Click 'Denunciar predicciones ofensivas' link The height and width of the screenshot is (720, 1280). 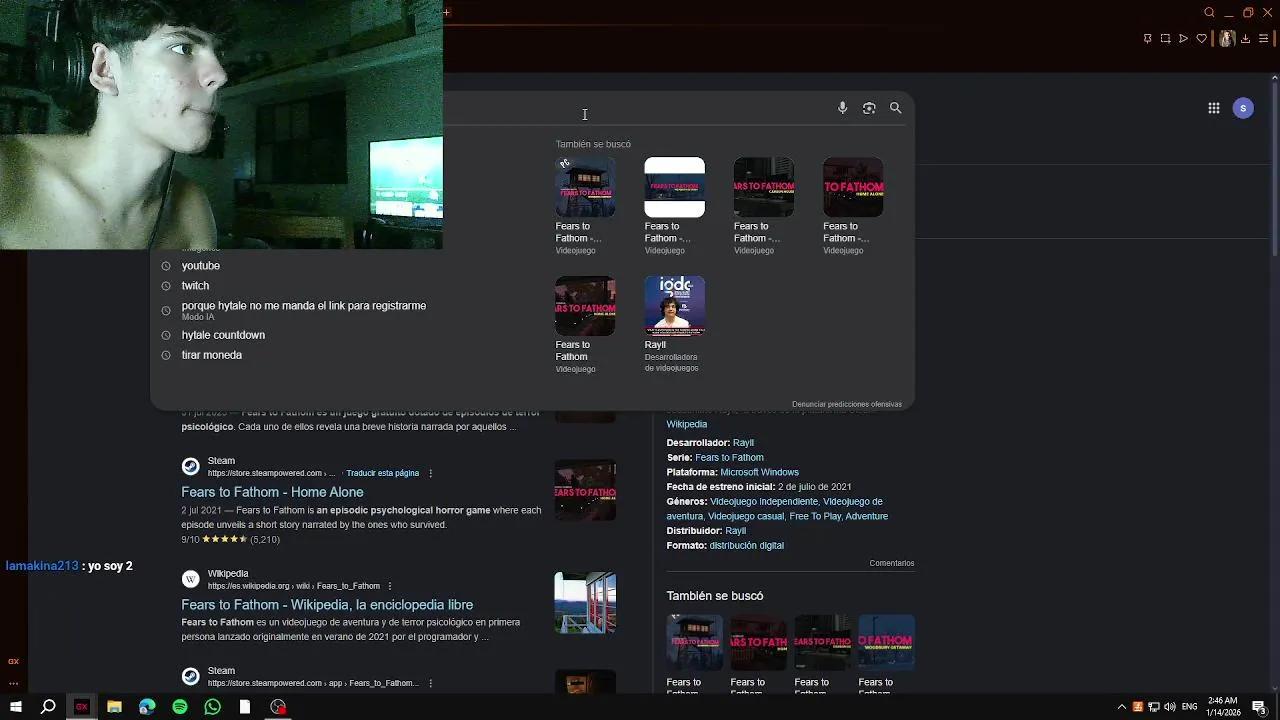click(x=846, y=404)
